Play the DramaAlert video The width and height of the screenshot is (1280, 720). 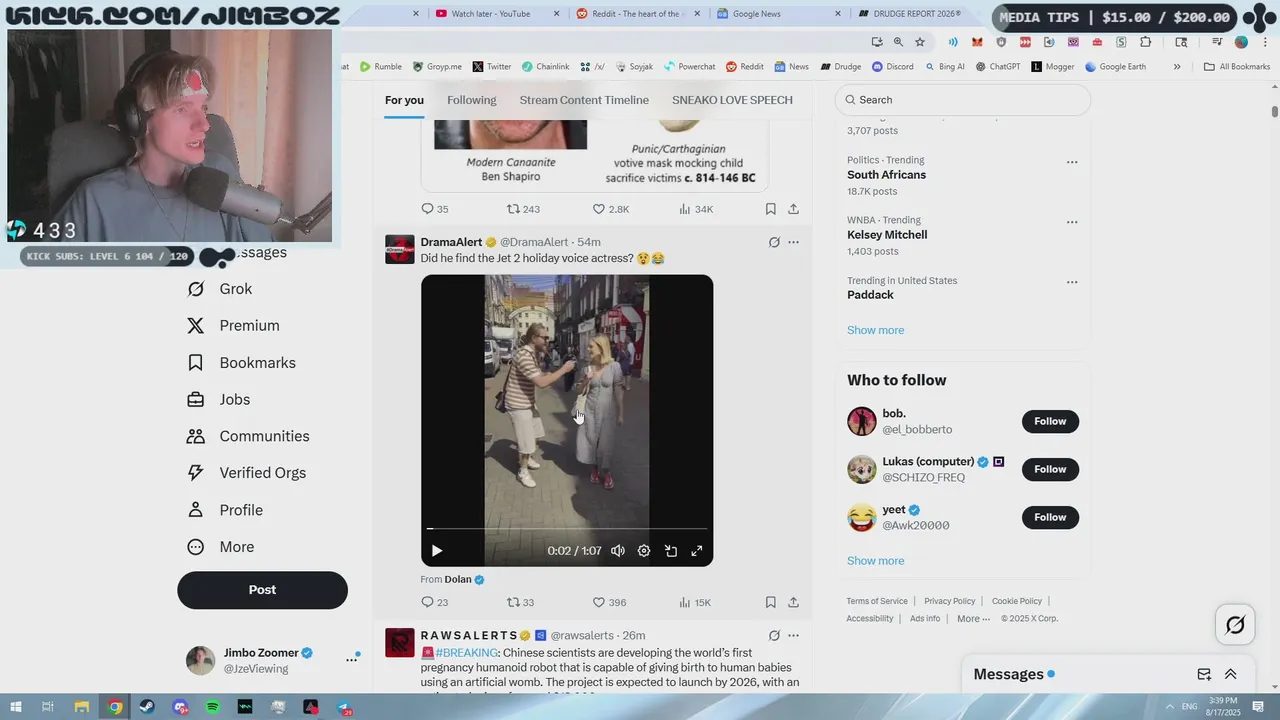click(x=436, y=551)
